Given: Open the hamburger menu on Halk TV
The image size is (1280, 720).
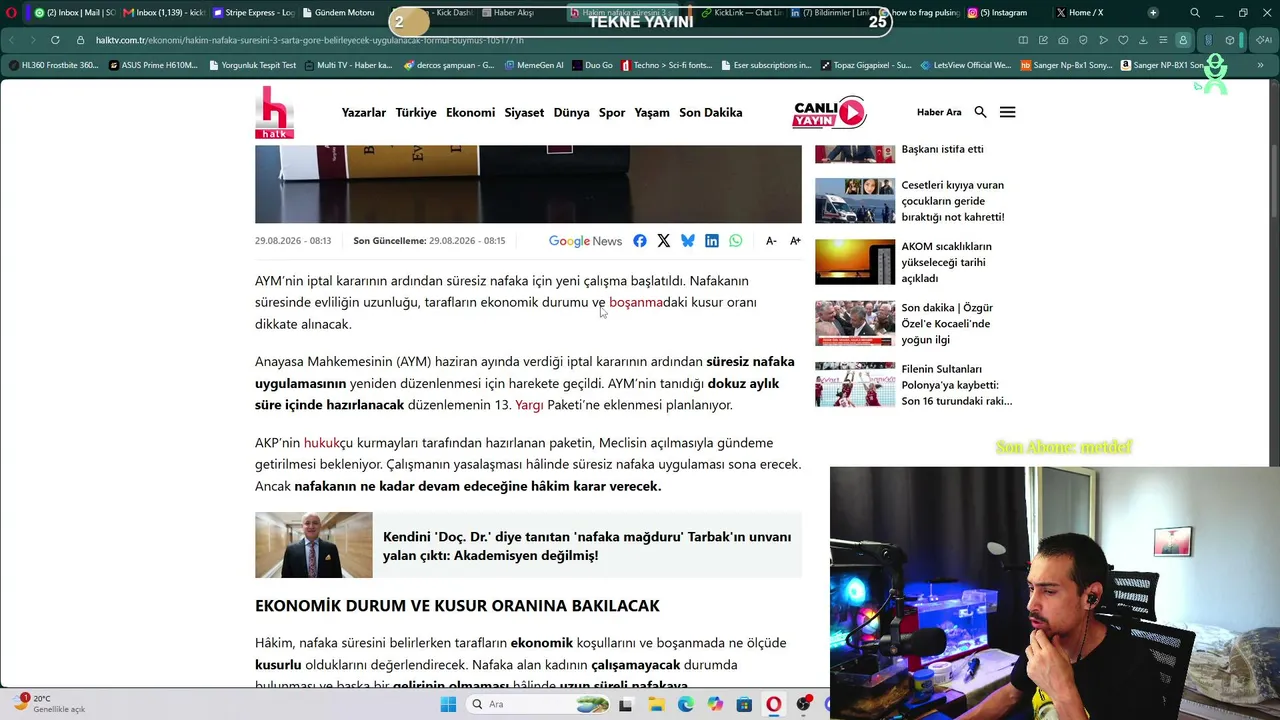Looking at the screenshot, I should (1007, 112).
